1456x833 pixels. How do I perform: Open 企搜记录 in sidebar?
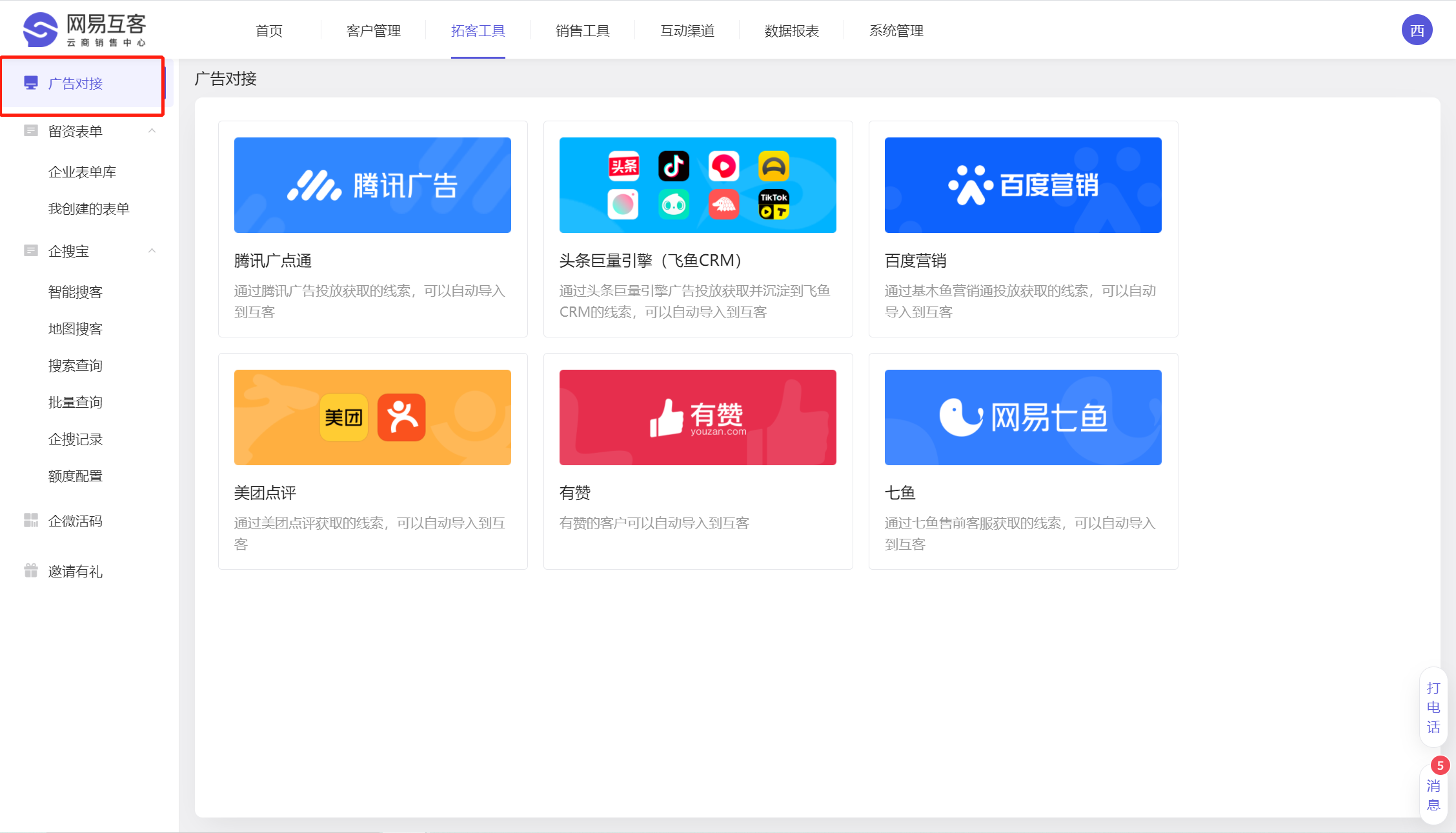(76, 439)
